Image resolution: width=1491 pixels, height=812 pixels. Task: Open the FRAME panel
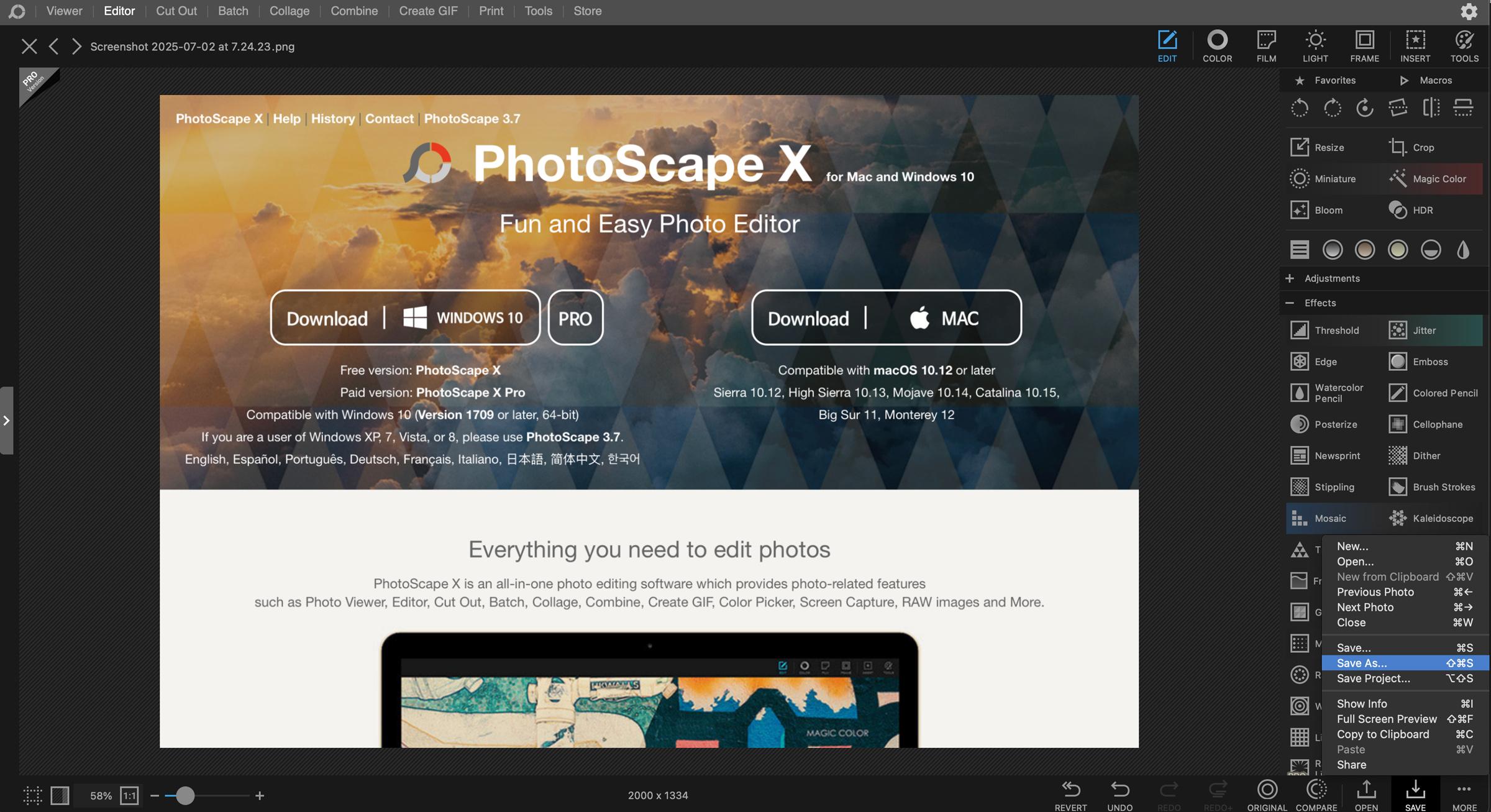pyautogui.click(x=1364, y=46)
